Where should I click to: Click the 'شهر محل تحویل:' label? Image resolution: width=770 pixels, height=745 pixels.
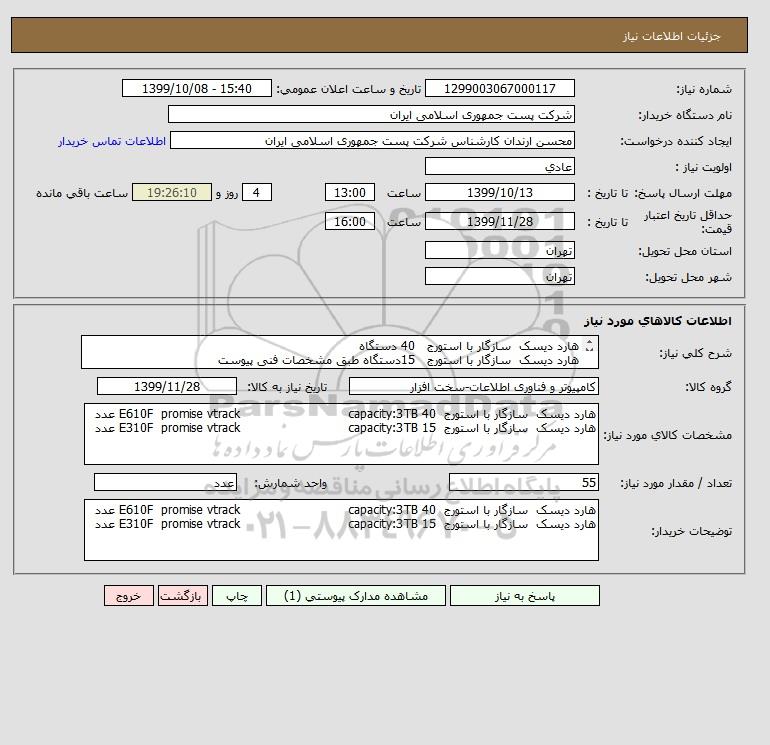tap(688, 277)
